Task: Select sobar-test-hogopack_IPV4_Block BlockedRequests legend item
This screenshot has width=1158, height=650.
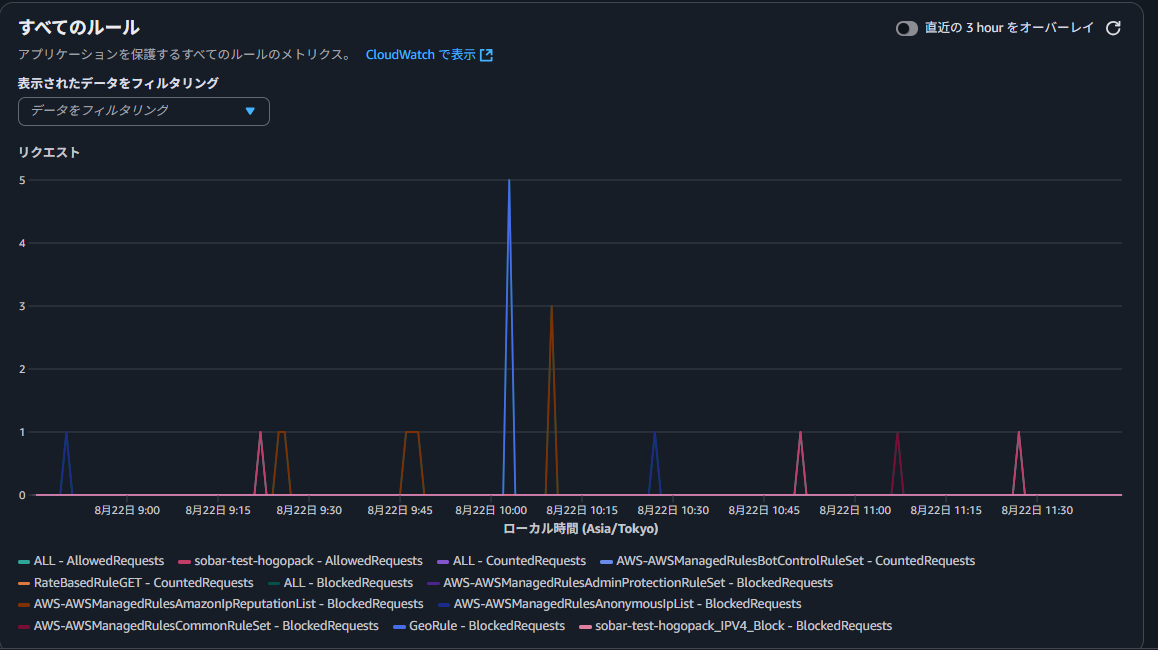Action: (735, 626)
